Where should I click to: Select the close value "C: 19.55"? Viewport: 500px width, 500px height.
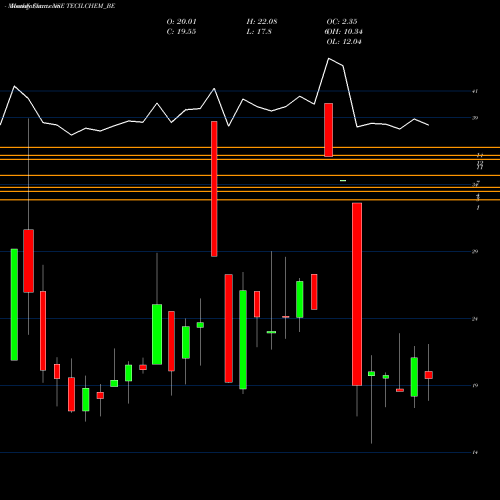click(181, 32)
